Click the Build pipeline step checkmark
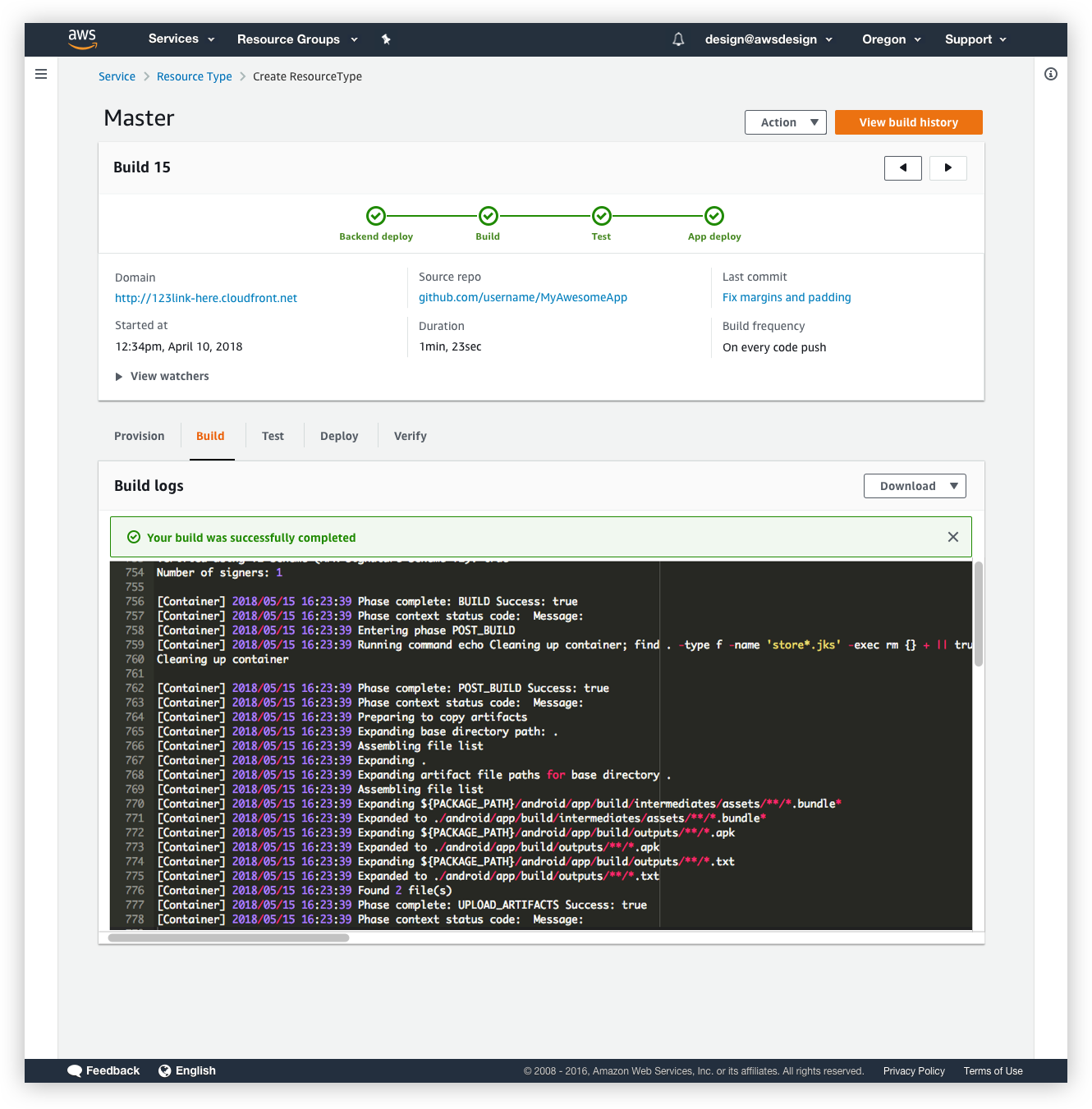1092x1109 pixels. point(489,216)
